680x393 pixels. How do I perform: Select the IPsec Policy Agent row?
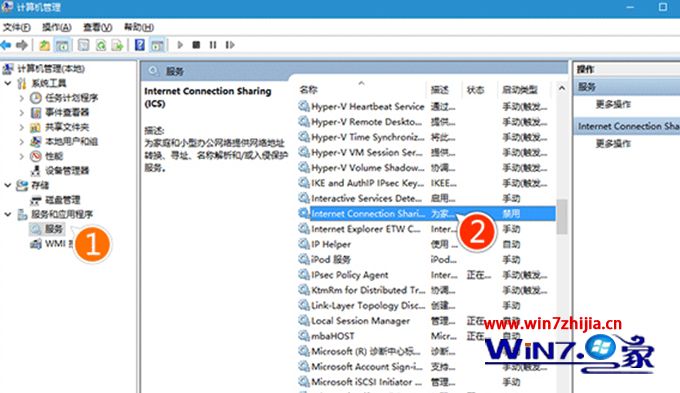click(426, 275)
